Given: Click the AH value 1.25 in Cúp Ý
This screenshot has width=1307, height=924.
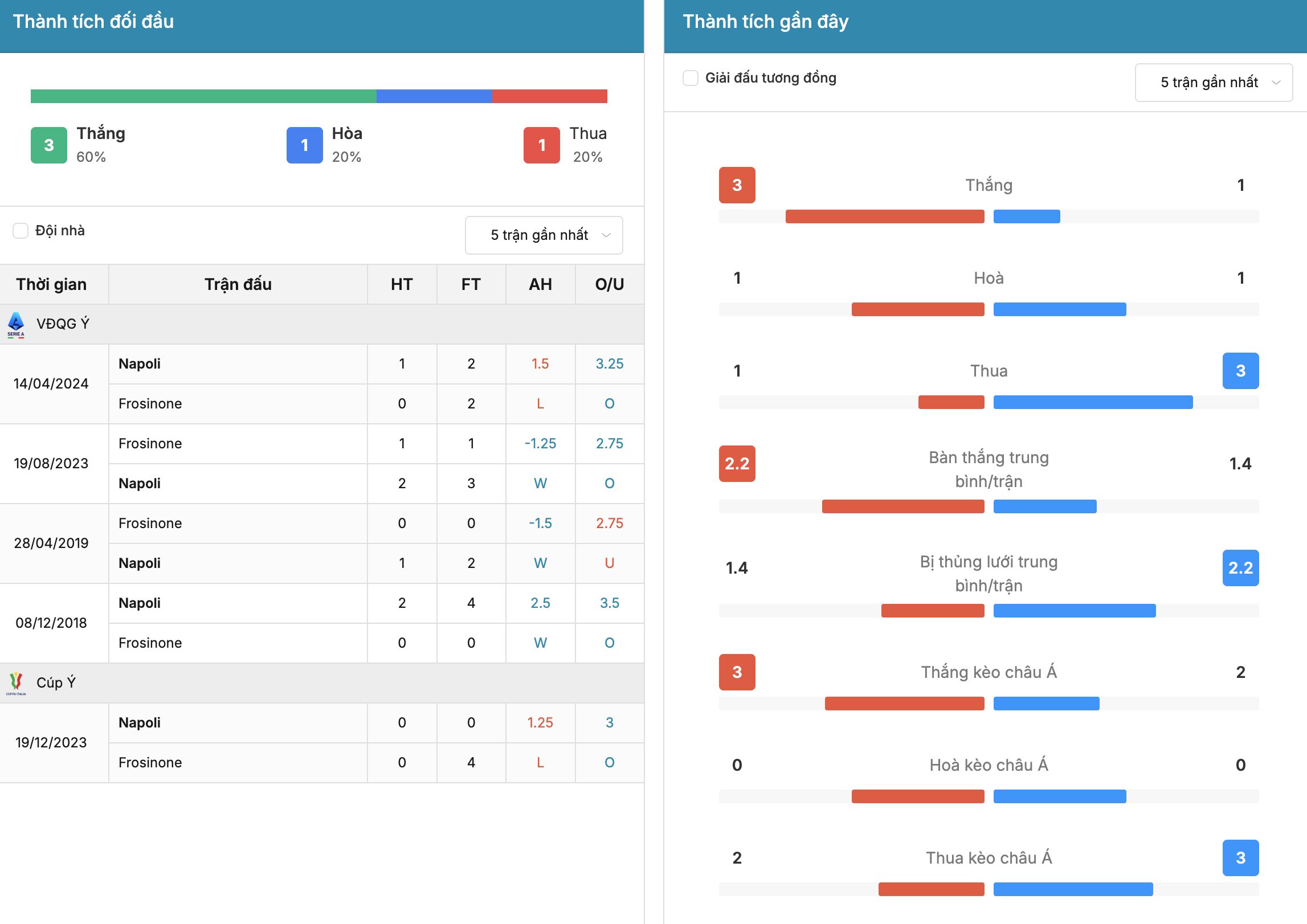Looking at the screenshot, I should [540, 723].
